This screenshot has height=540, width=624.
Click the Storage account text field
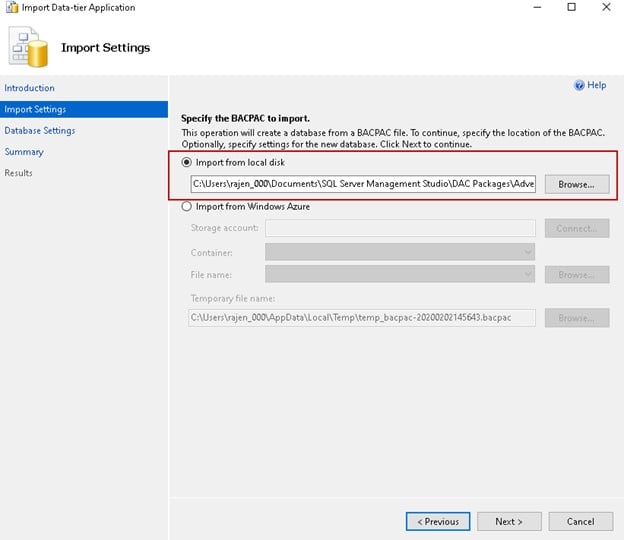pos(400,229)
